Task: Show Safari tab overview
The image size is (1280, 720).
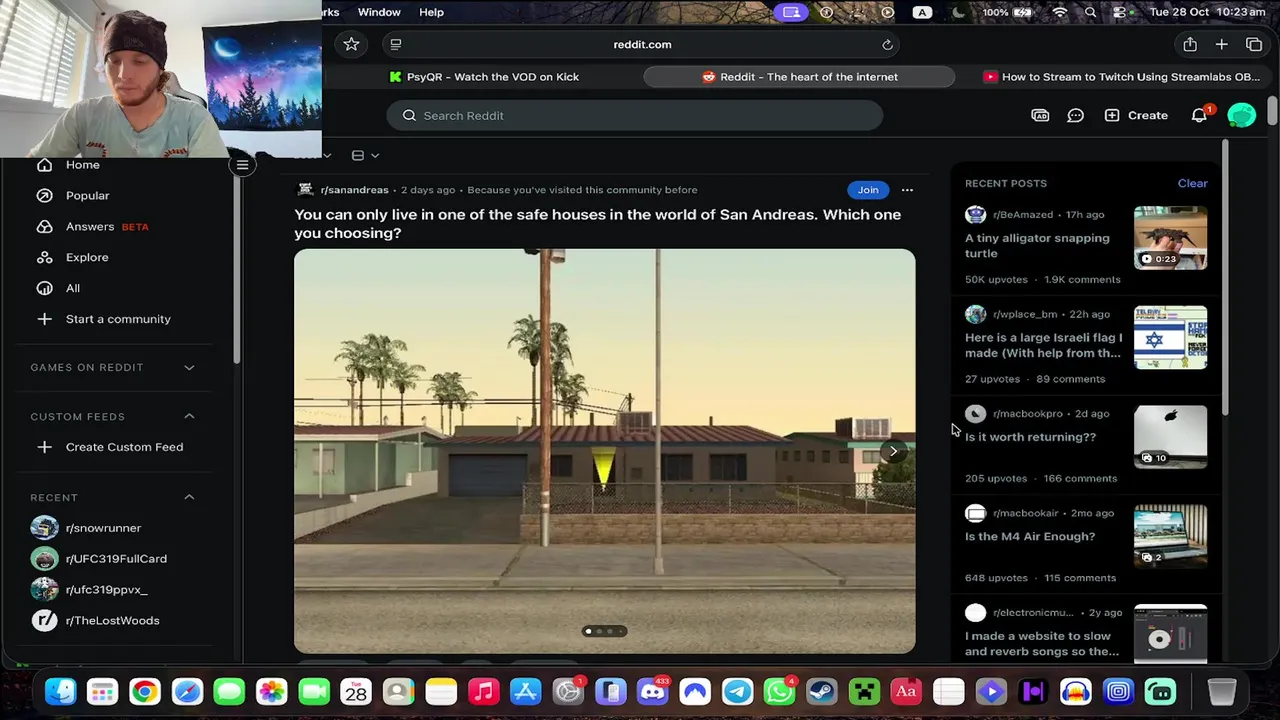Action: [x=1254, y=44]
